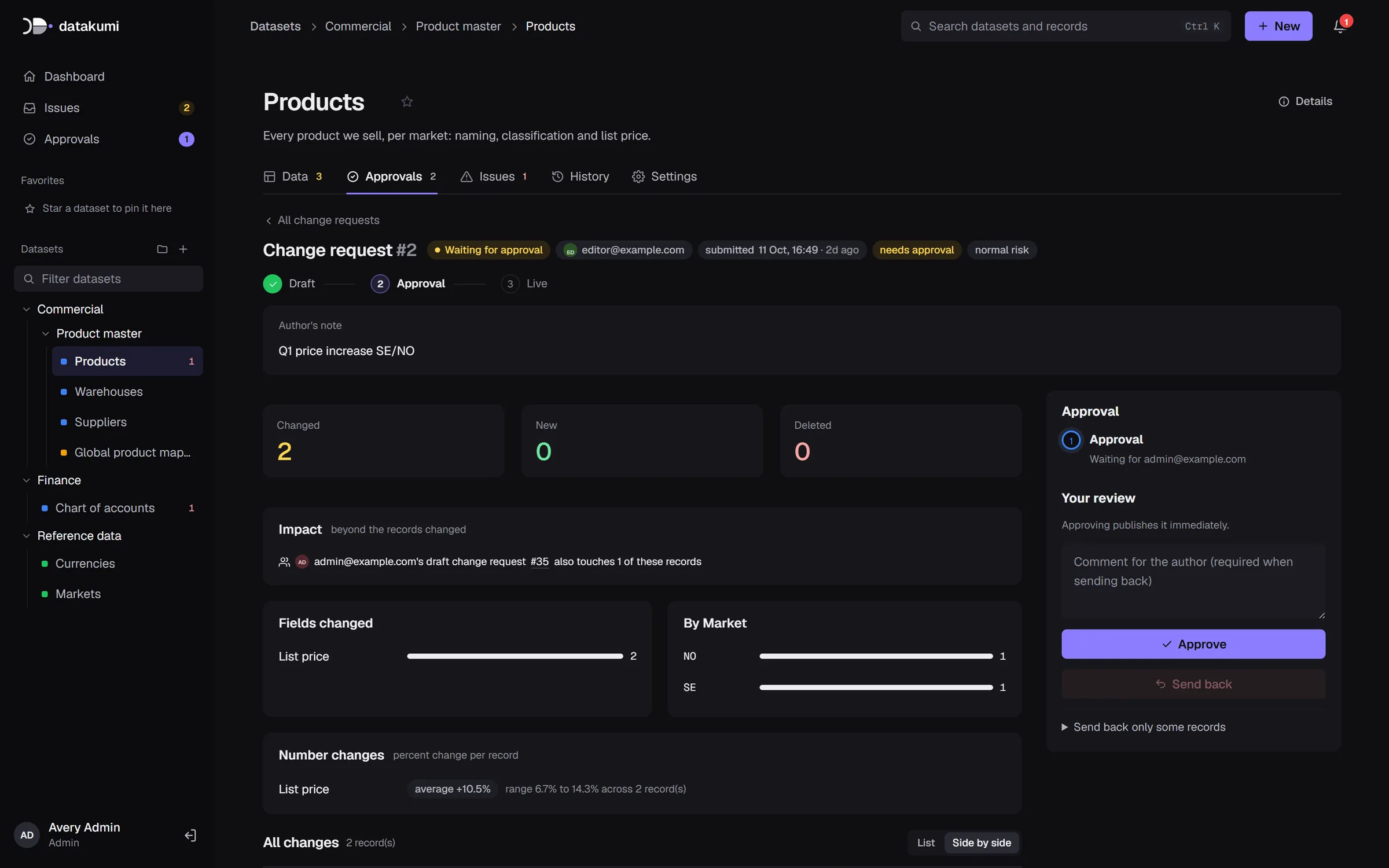The height and width of the screenshot is (868, 1389).
Task: Expand Send back only some records
Action: [1143, 727]
